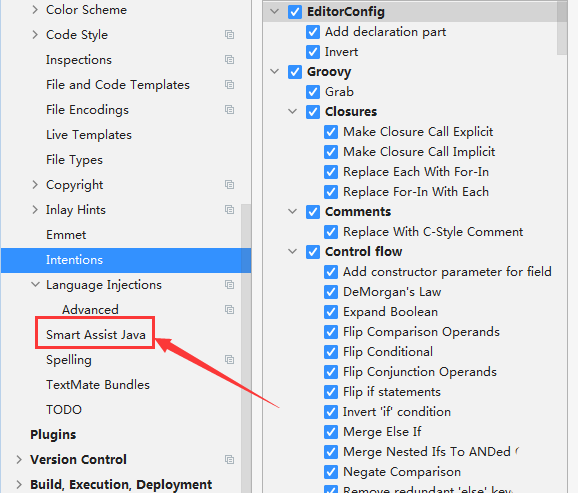Click the copy icon next to File Encodings
Screen dimensions: 578x493
click(229, 110)
